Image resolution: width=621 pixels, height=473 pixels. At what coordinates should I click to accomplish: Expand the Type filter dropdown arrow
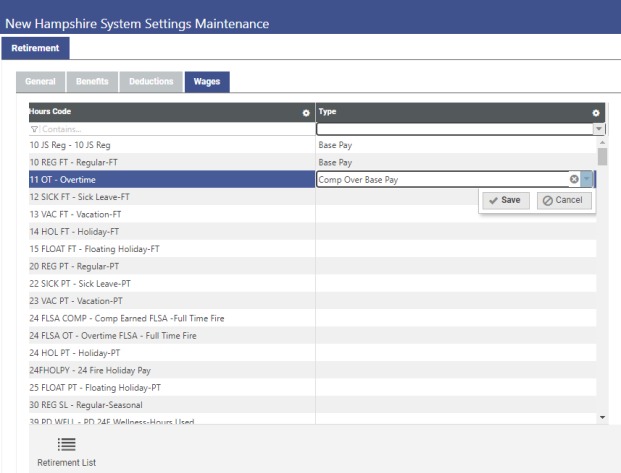point(598,129)
